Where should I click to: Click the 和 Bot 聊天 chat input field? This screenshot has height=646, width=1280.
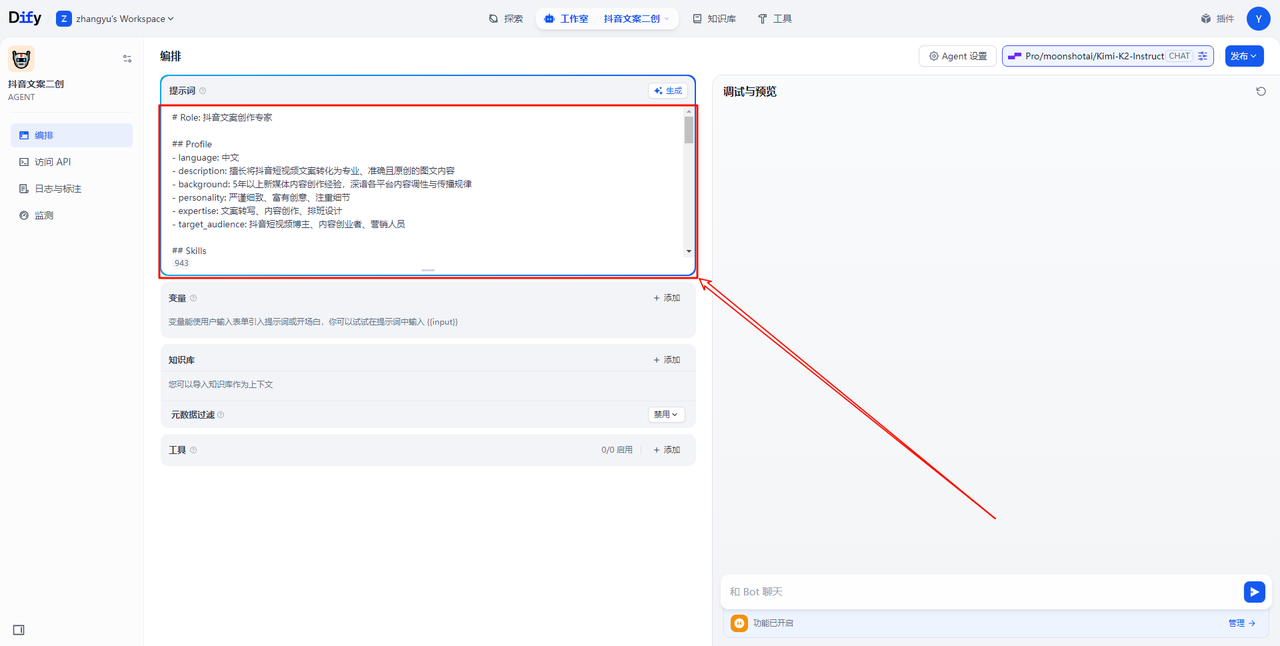980,592
